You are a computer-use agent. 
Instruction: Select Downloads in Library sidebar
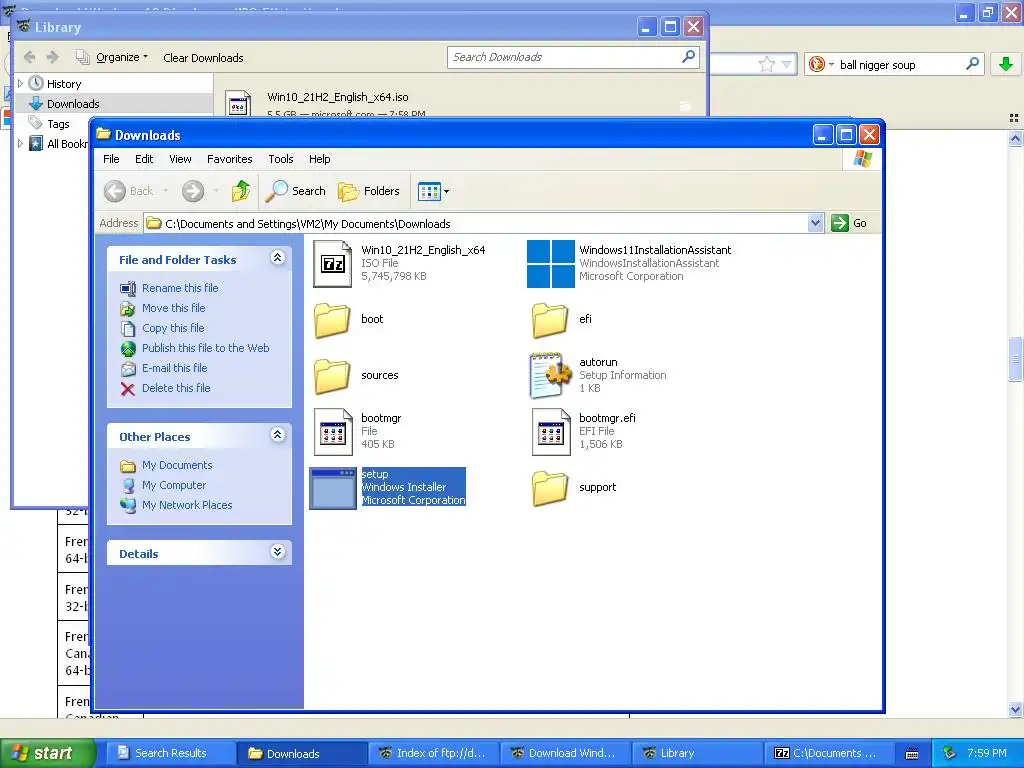(72, 104)
